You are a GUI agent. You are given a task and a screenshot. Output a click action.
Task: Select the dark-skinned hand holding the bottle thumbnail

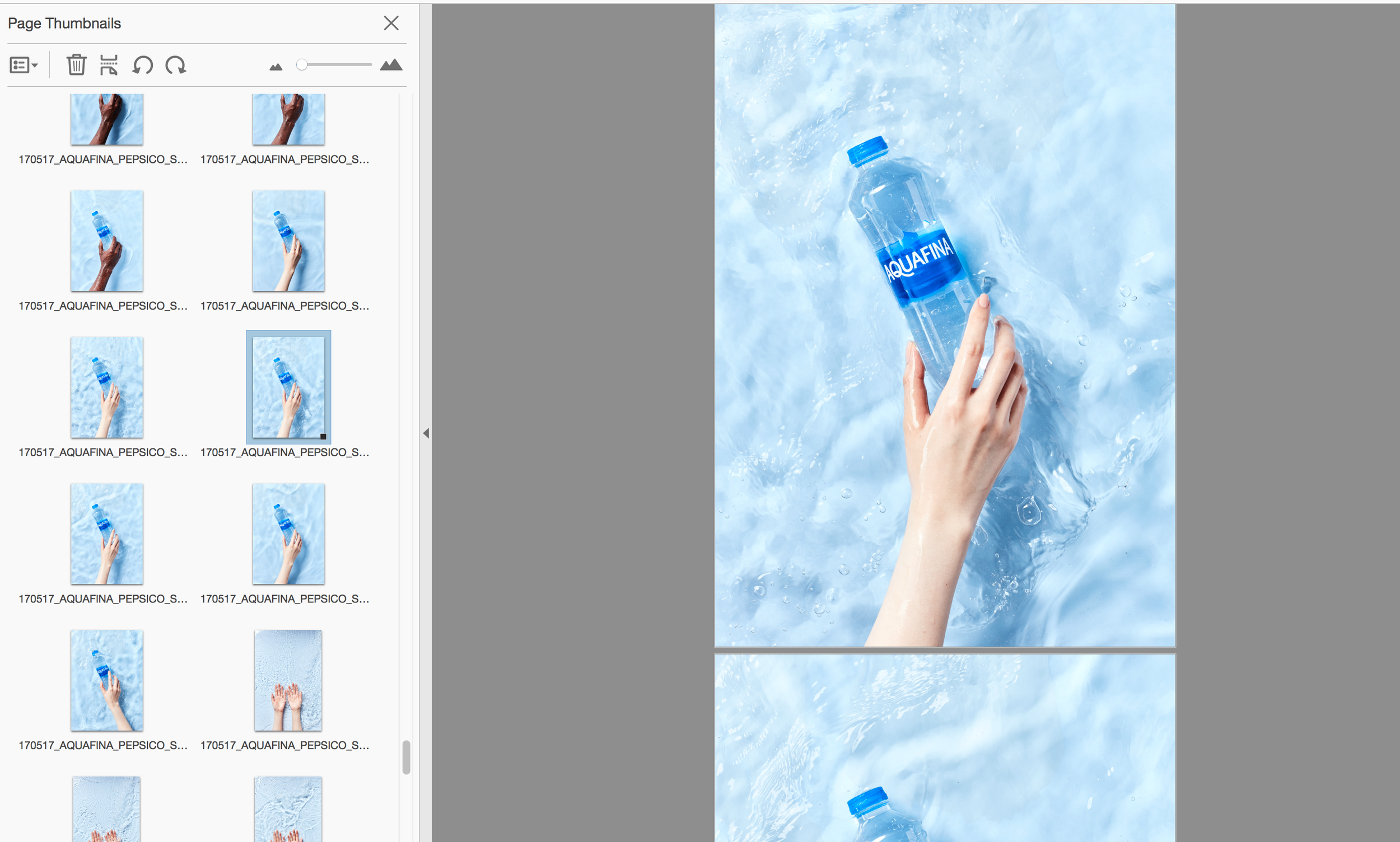(x=107, y=241)
